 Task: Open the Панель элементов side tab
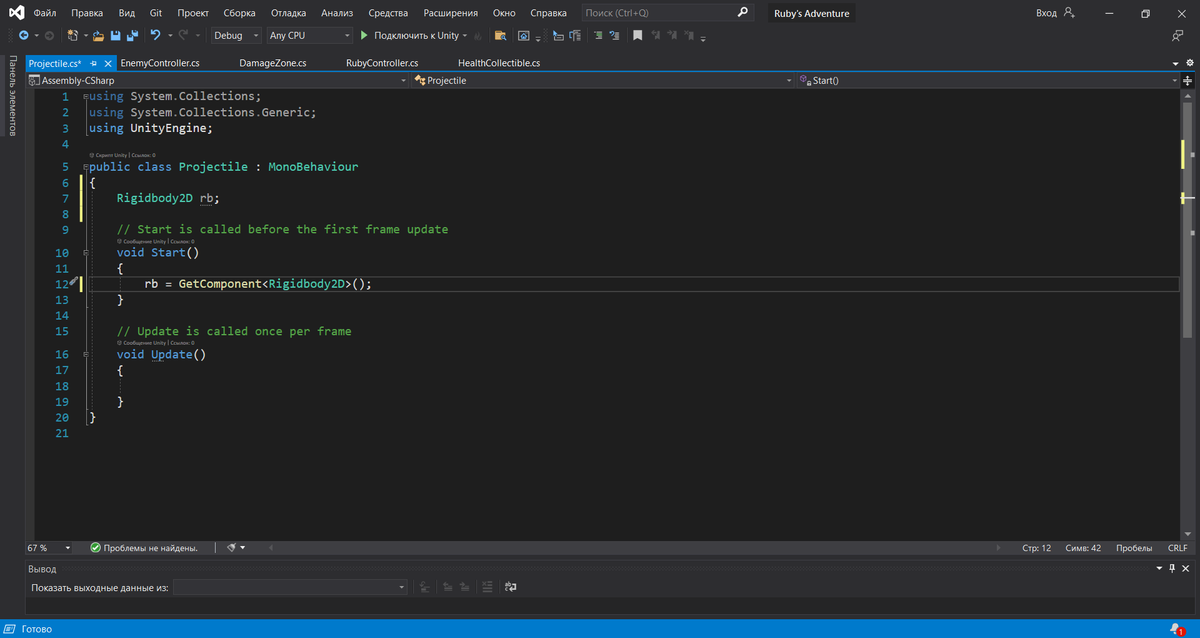[11, 96]
